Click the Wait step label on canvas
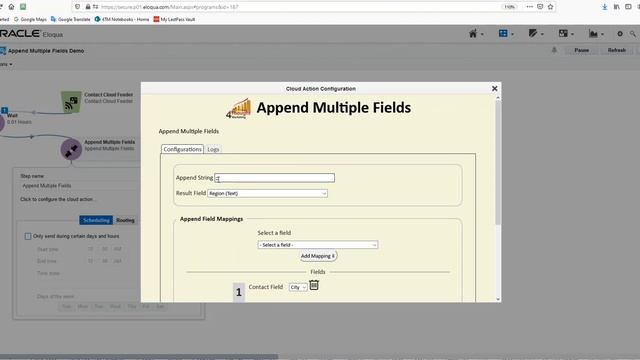Image resolution: width=640 pixels, height=360 pixels. [x=12, y=116]
